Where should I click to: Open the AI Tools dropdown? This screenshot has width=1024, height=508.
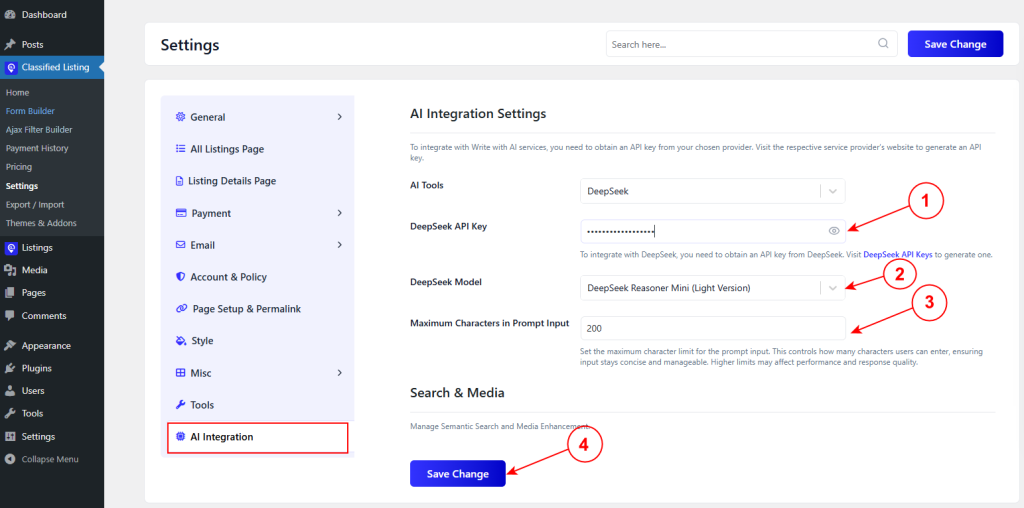coord(712,191)
